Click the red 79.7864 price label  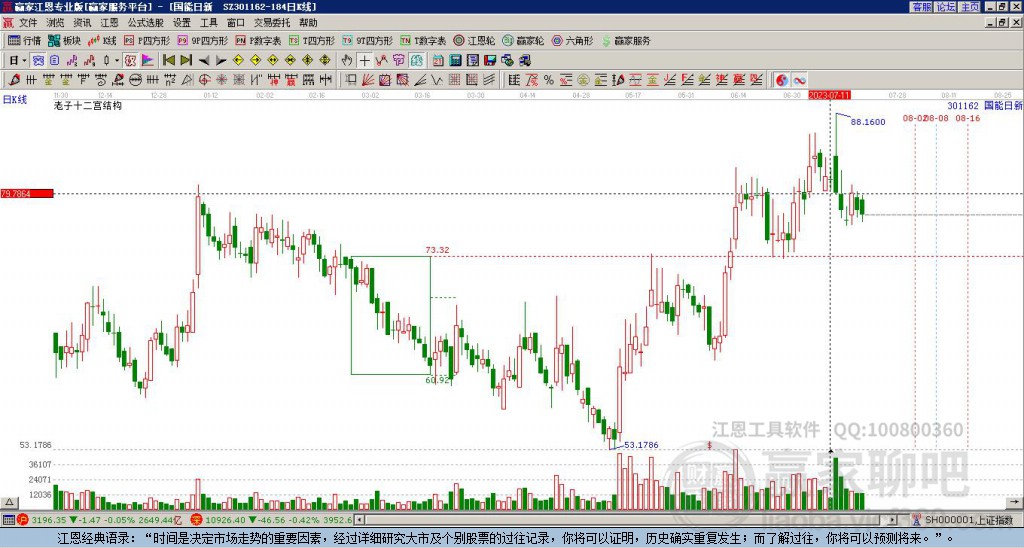pyautogui.click(x=27, y=194)
